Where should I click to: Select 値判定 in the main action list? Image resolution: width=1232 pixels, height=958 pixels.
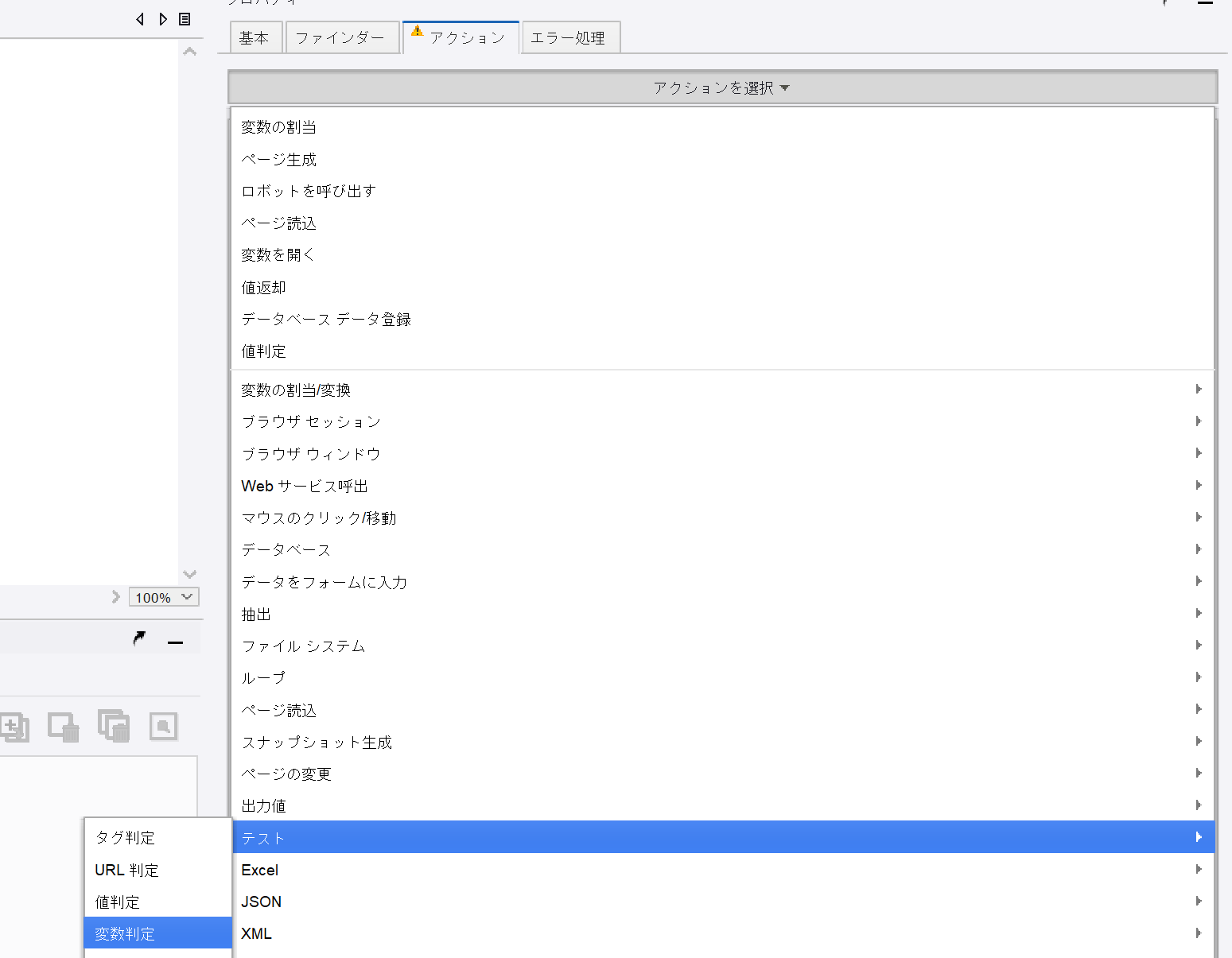coord(722,351)
